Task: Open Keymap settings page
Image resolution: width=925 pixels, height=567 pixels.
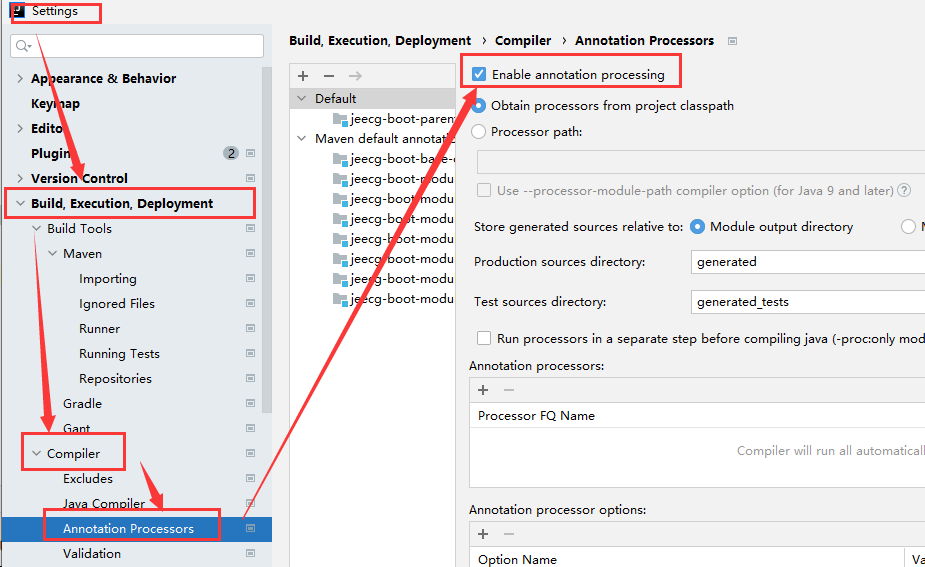Action: coord(55,104)
